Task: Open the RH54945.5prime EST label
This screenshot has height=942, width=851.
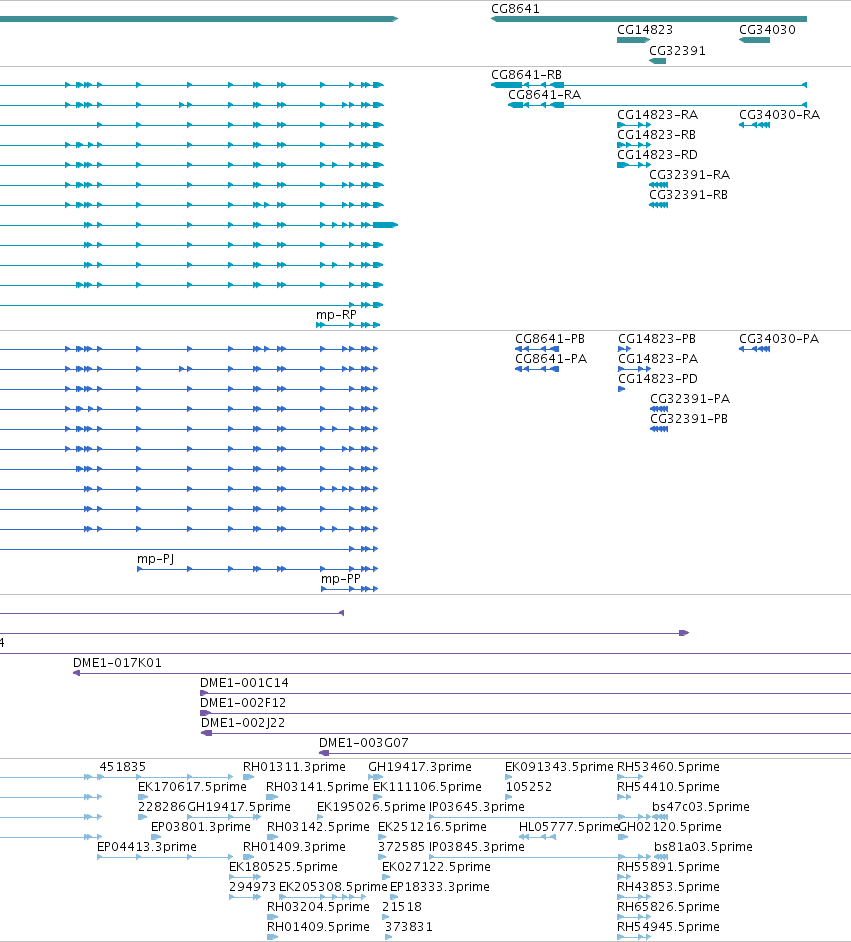Action: click(668, 927)
